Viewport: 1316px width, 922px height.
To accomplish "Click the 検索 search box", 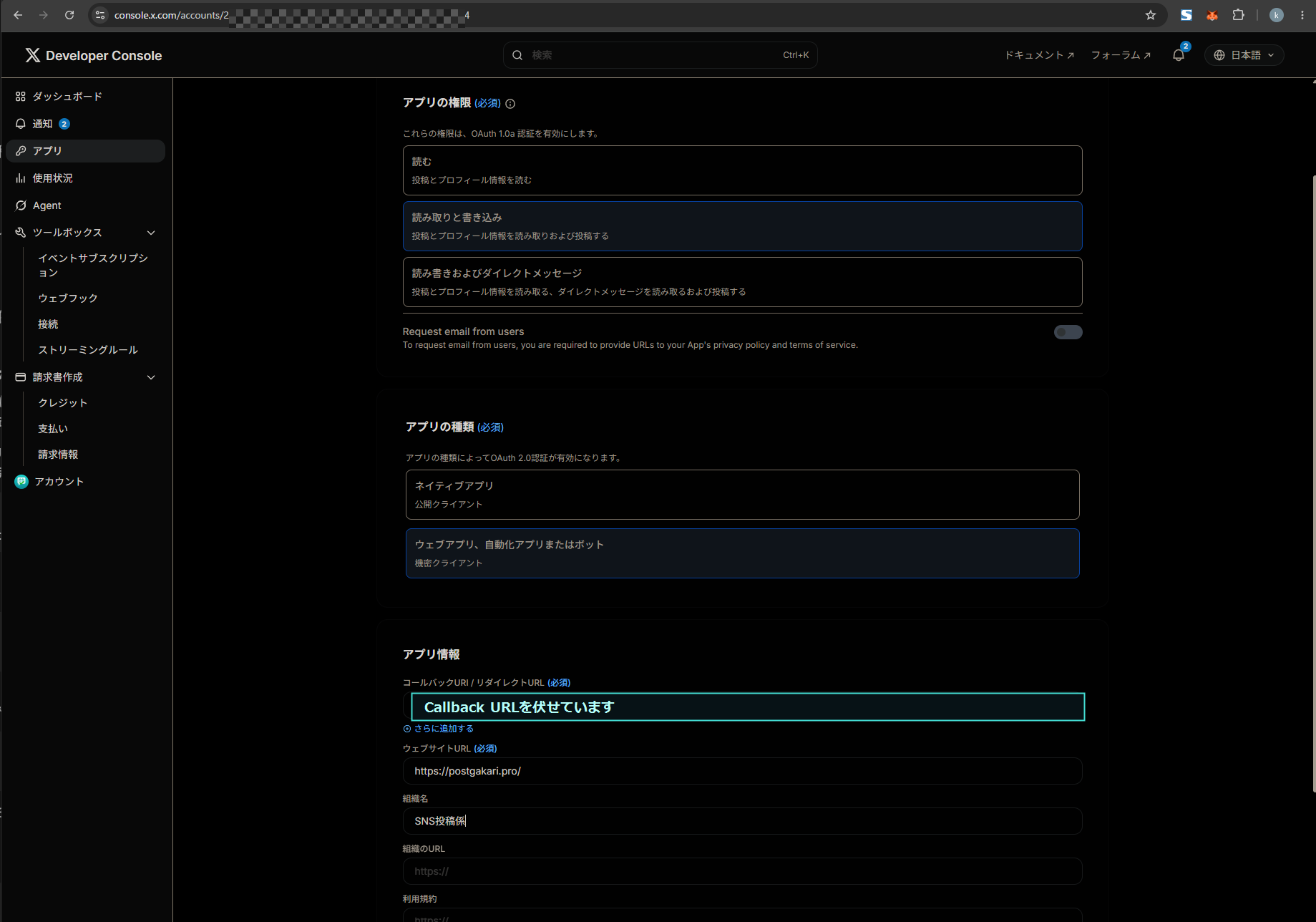I will tap(660, 55).
